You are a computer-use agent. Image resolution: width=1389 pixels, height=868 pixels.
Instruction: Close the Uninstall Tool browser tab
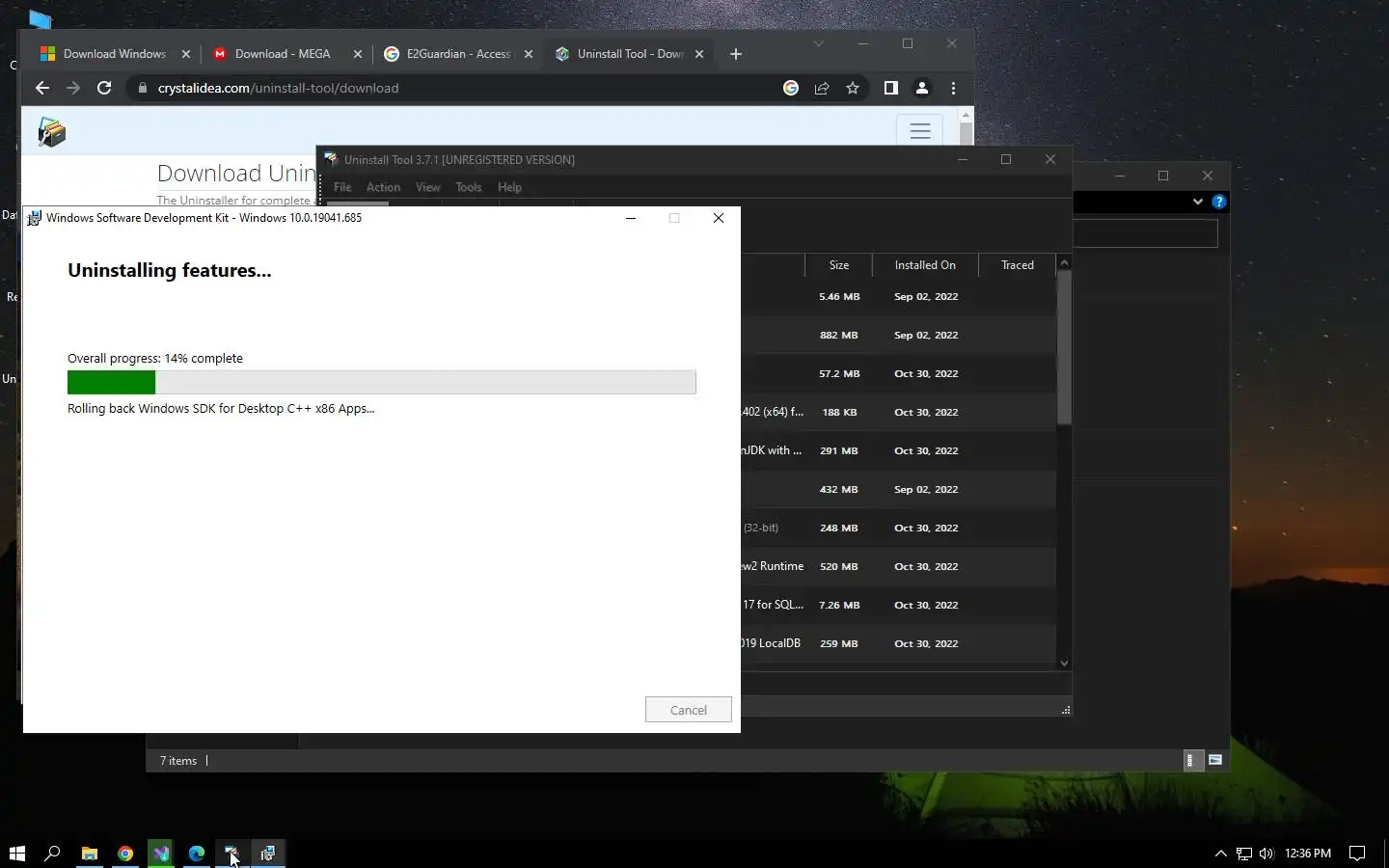(699, 54)
